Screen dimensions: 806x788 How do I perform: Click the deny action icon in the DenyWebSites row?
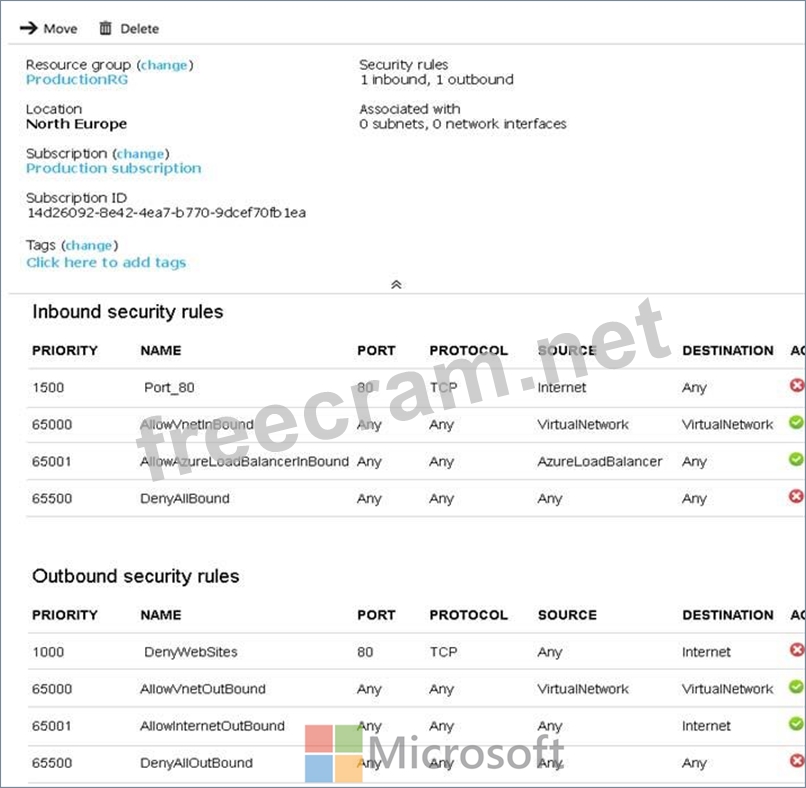(x=796, y=650)
